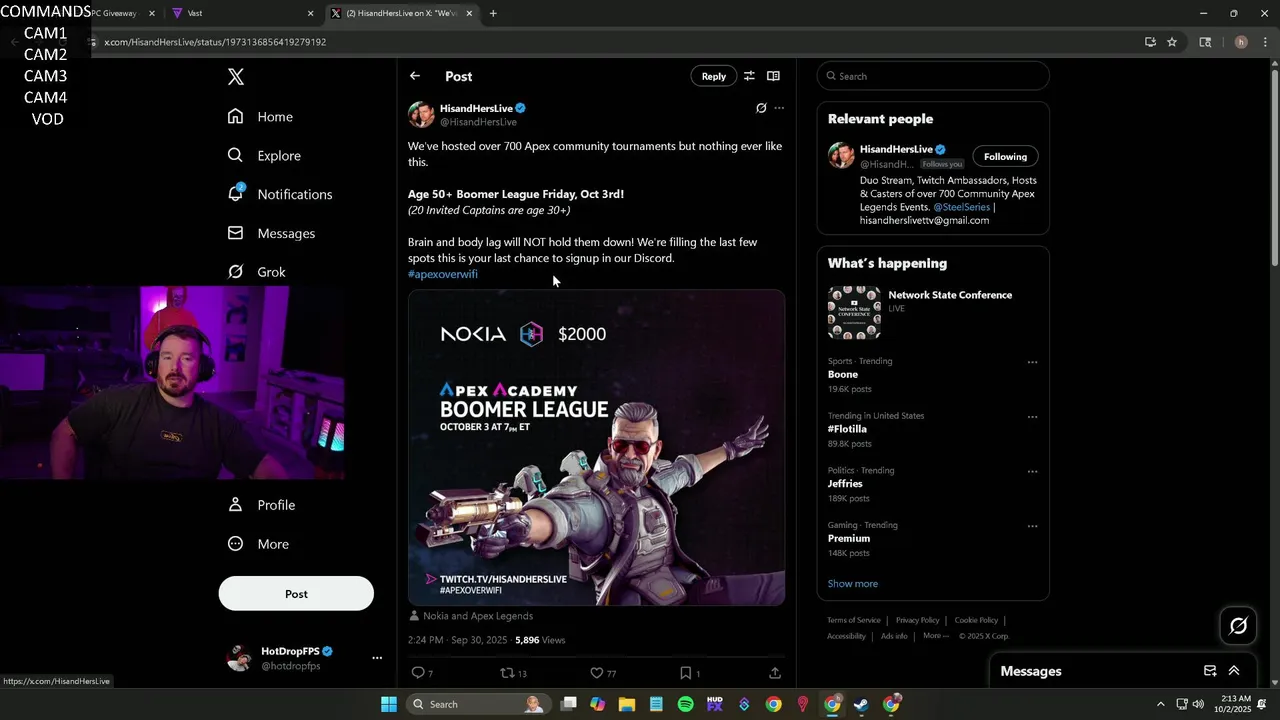Image resolution: width=1280 pixels, height=720 pixels.
Task: Open Home from the X sidebar
Action: pos(260,117)
